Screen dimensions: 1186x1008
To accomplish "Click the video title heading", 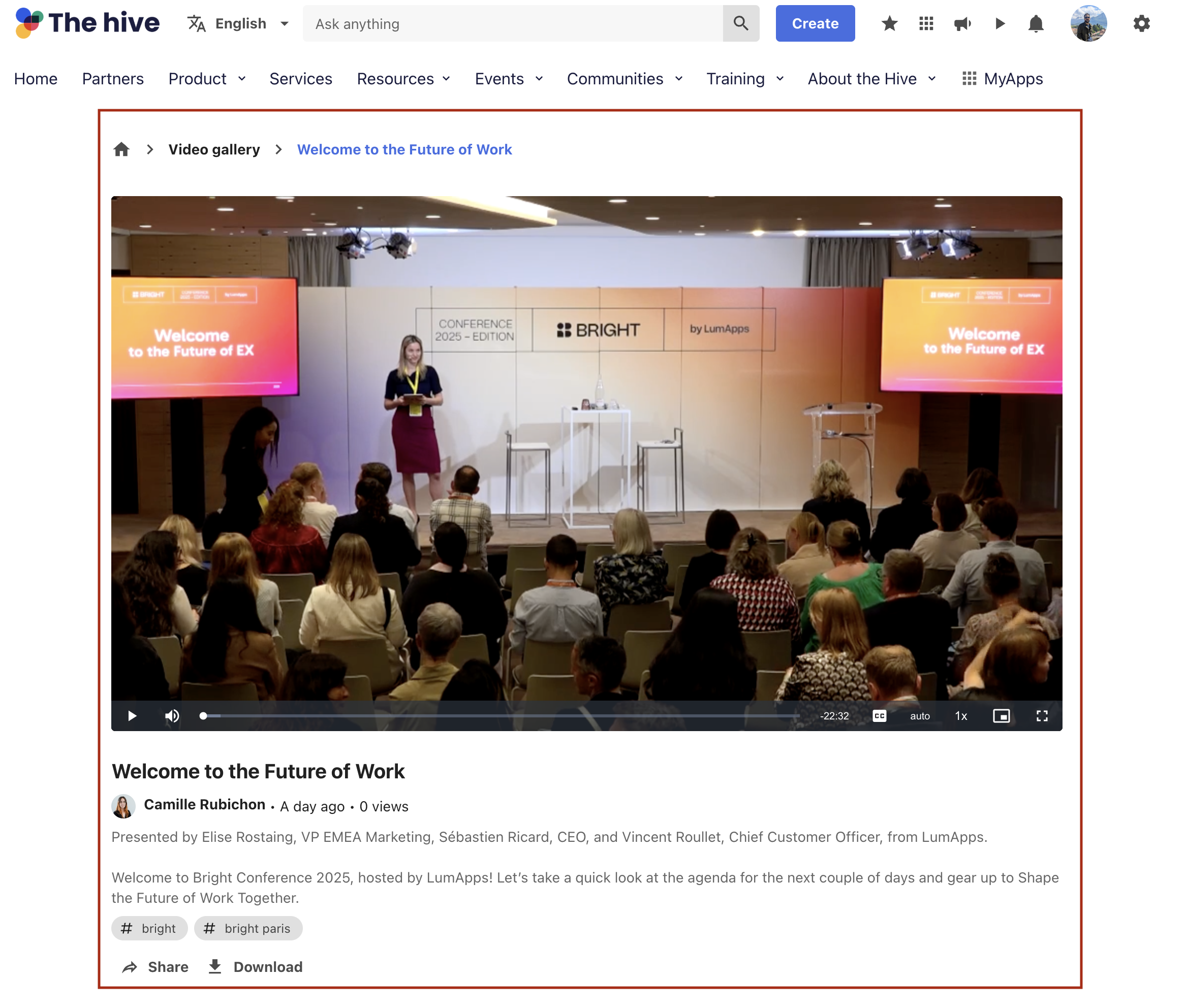I will coord(258,771).
